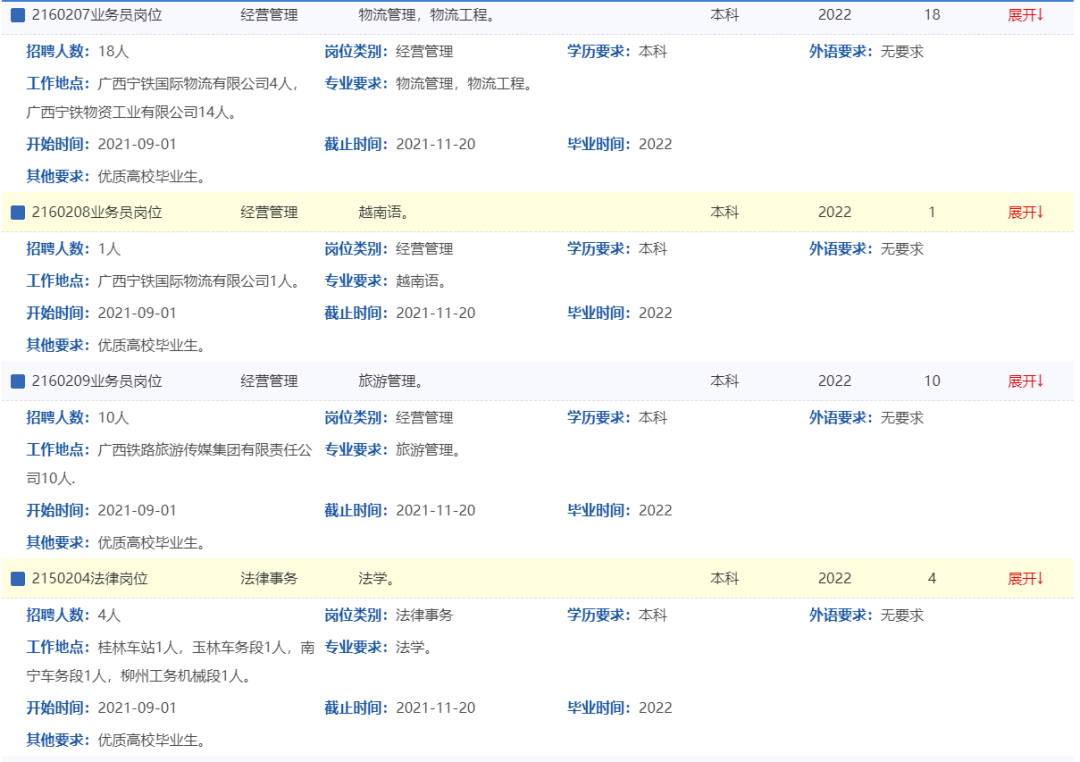
Task: Collapse details using 展开 on 法律岗位 row
Action: tap(1025, 578)
